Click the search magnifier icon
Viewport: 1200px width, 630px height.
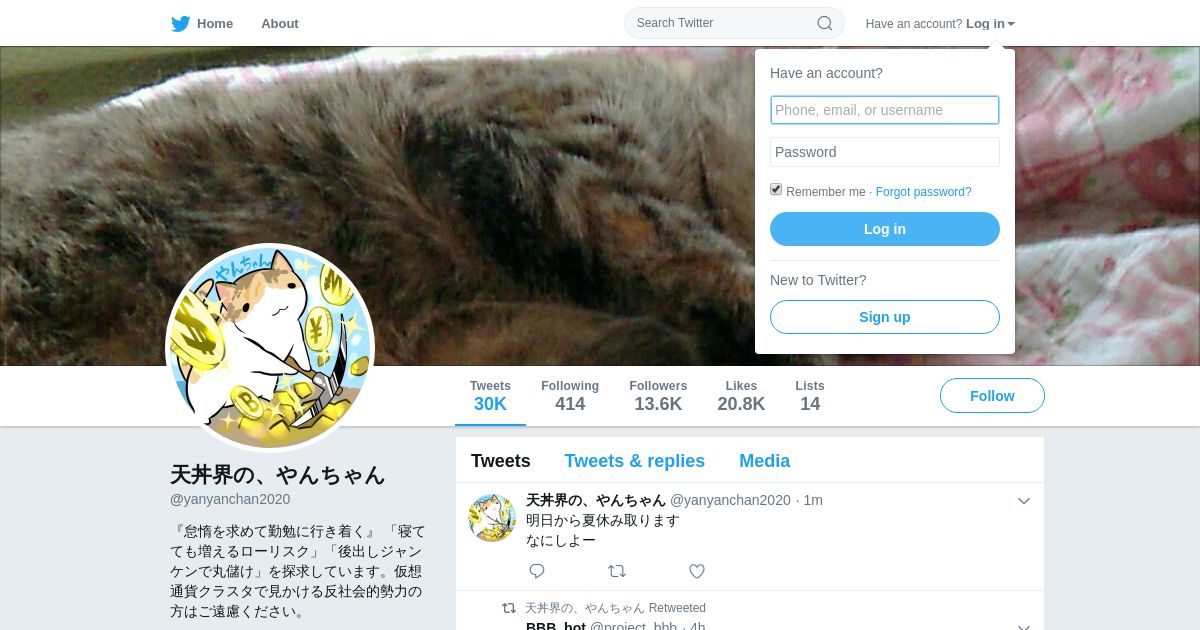click(x=825, y=23)
